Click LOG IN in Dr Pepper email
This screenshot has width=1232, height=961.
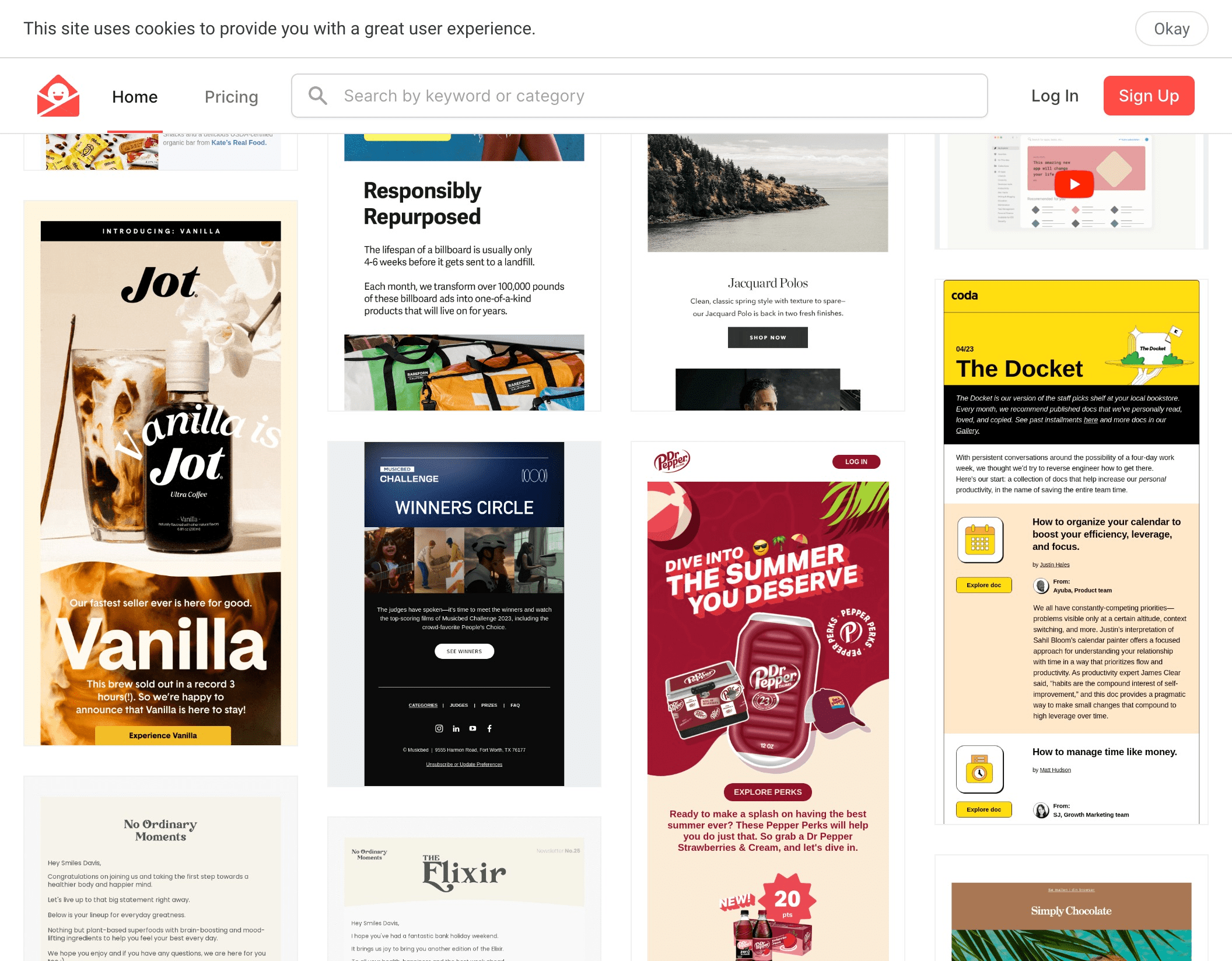point(856,462)
